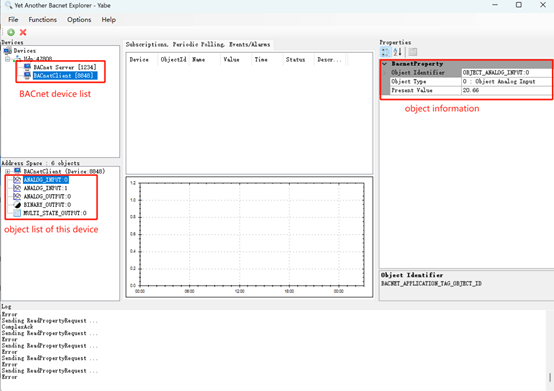Select BACnetClient (Device:8848) in Address Space

tap(64, 171)
